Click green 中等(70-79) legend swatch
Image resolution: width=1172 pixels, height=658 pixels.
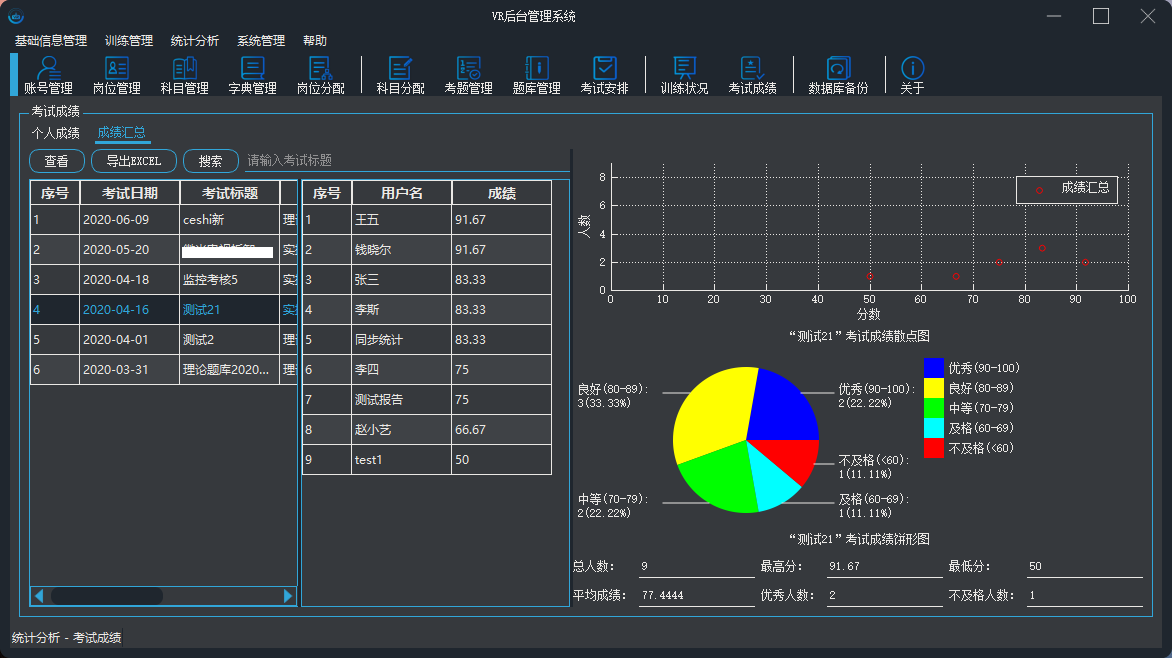pos(934,408)
